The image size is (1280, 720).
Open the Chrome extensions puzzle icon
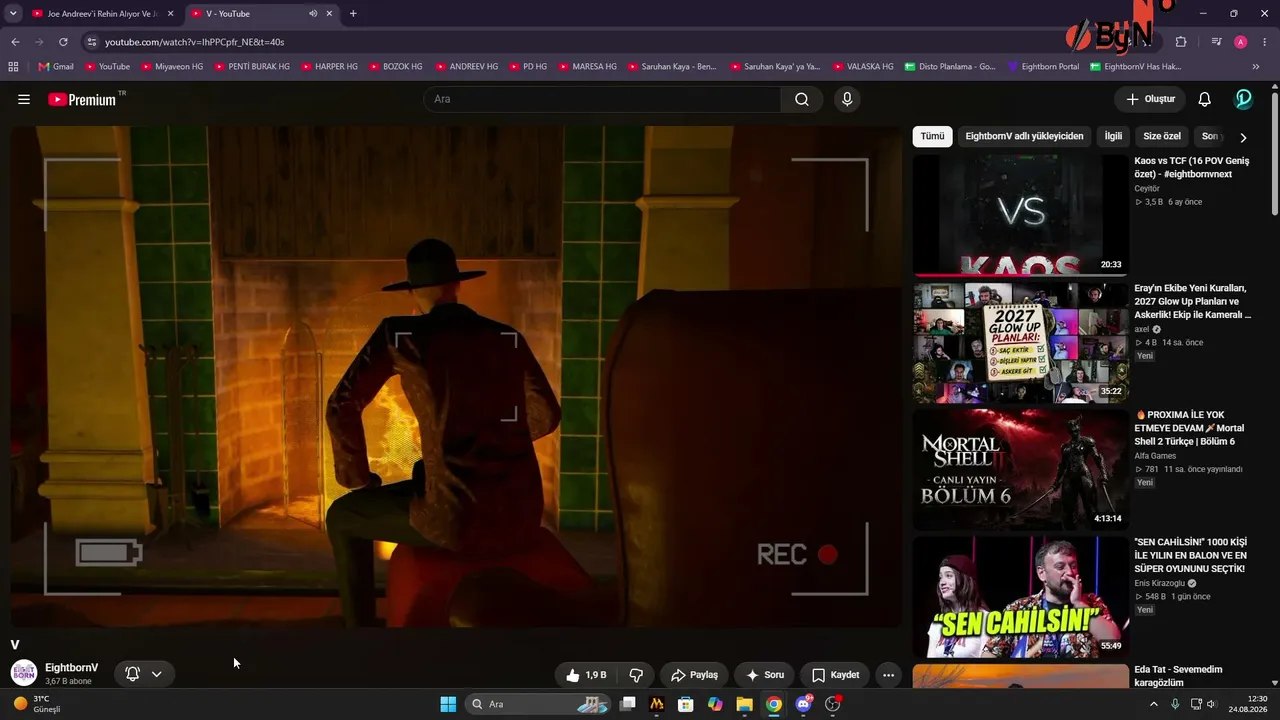click(1181, 42)
